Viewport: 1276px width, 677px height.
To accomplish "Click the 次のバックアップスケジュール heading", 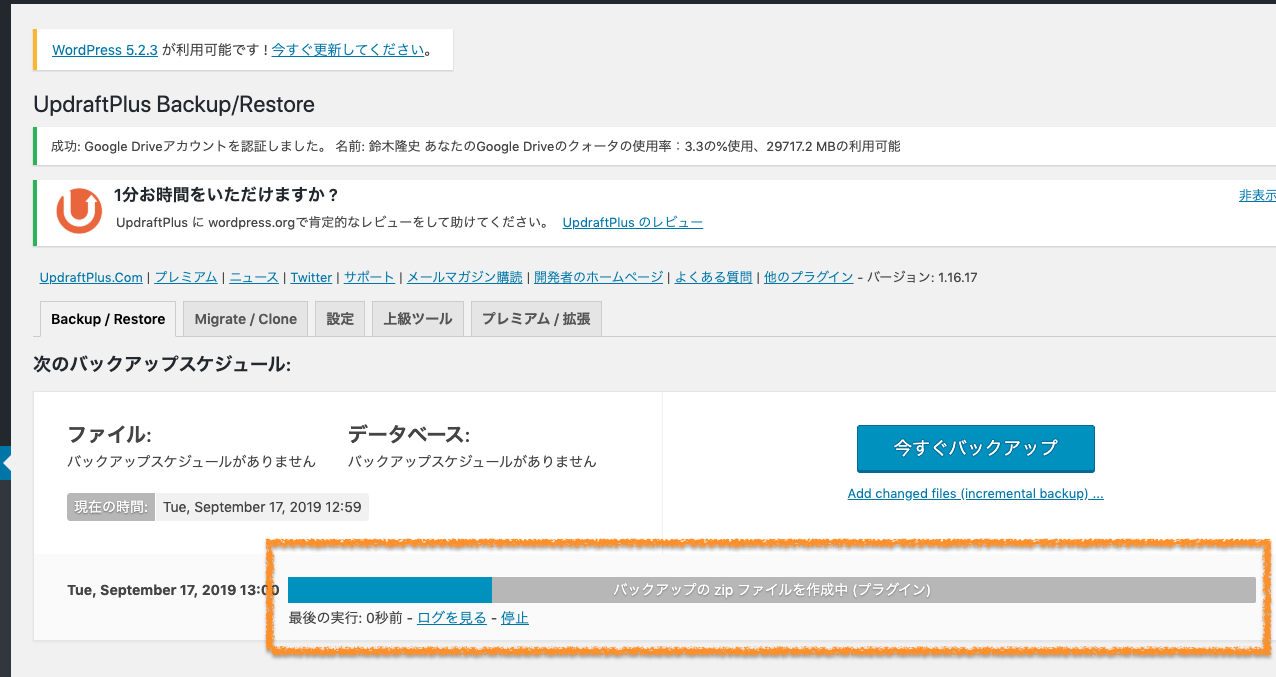I will click(x=162, y=365).
